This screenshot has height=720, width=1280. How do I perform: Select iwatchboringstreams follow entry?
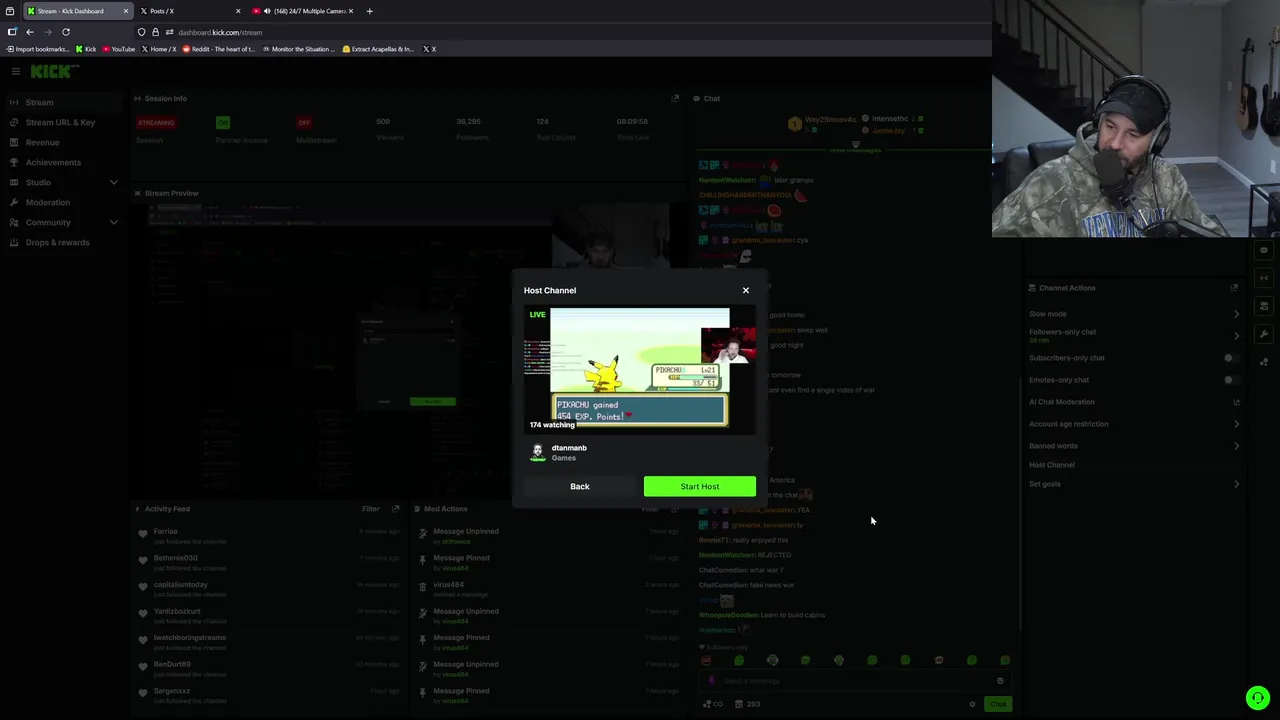268,642
